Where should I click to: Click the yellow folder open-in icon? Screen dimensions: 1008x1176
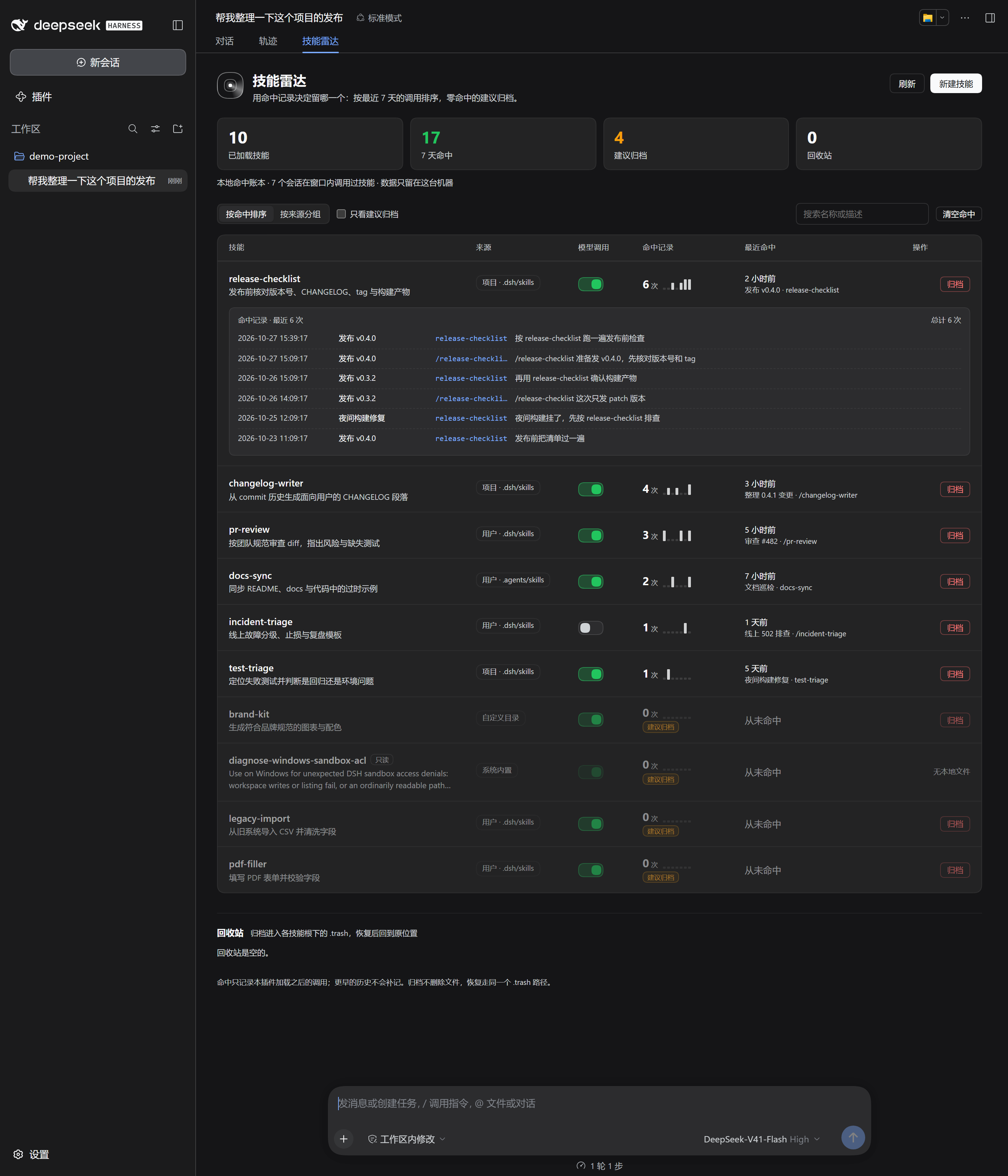click(927, 17)
